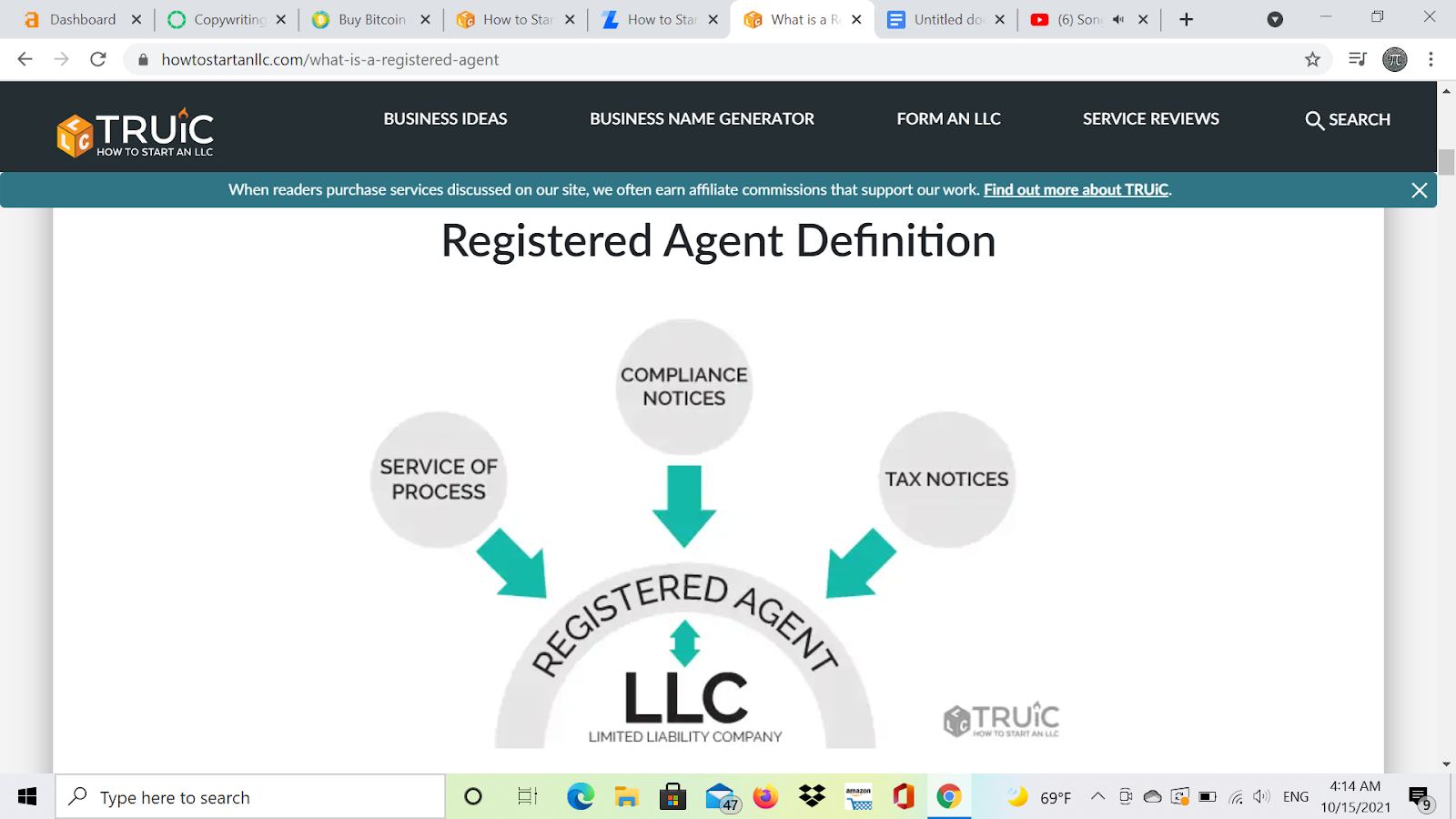Toggle the bookmark star for this page
1456x819 pixels.
click(1312, 59)
